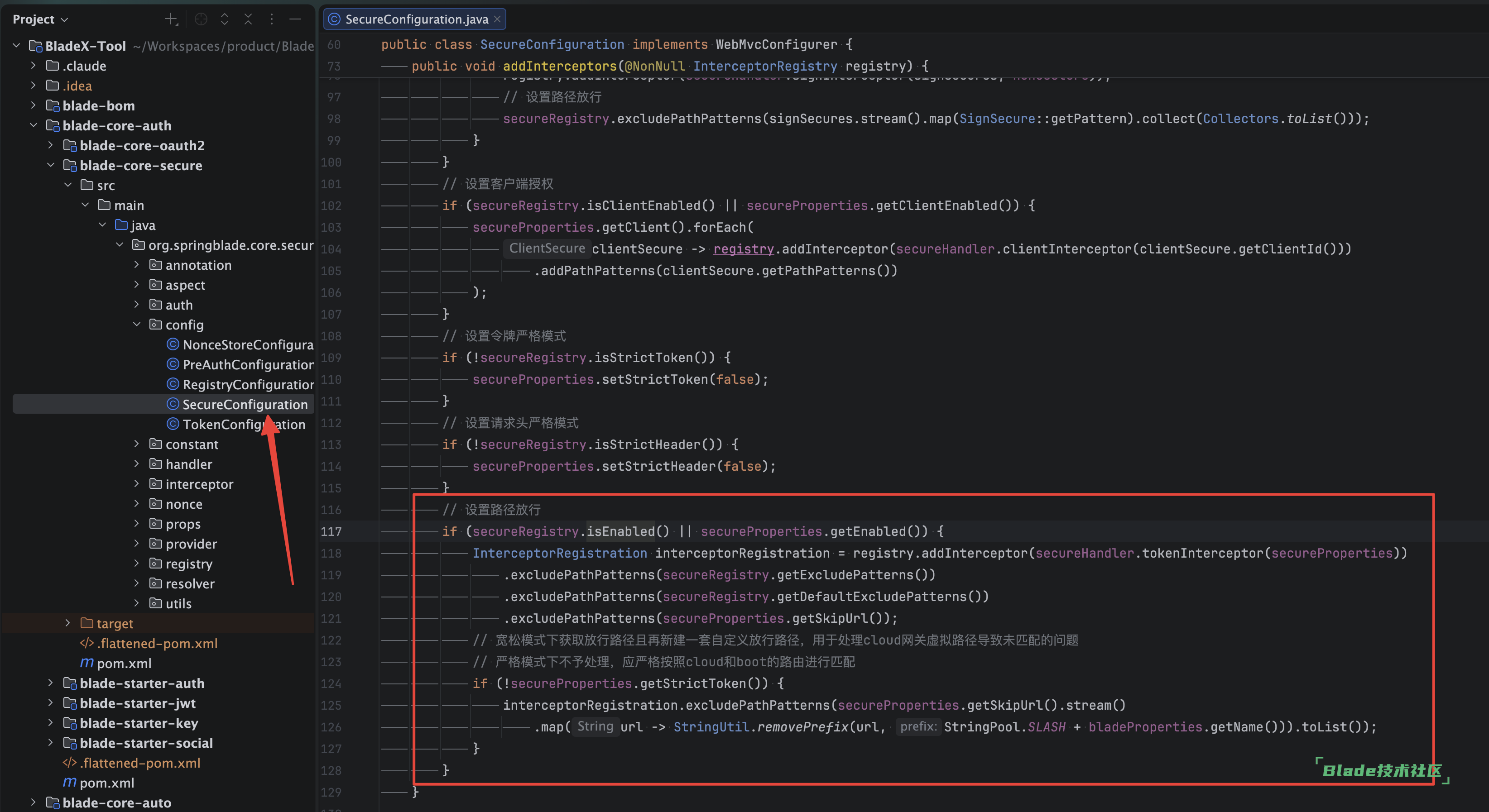Open PreAuthConfiguration in the project tree

(249, 364)
